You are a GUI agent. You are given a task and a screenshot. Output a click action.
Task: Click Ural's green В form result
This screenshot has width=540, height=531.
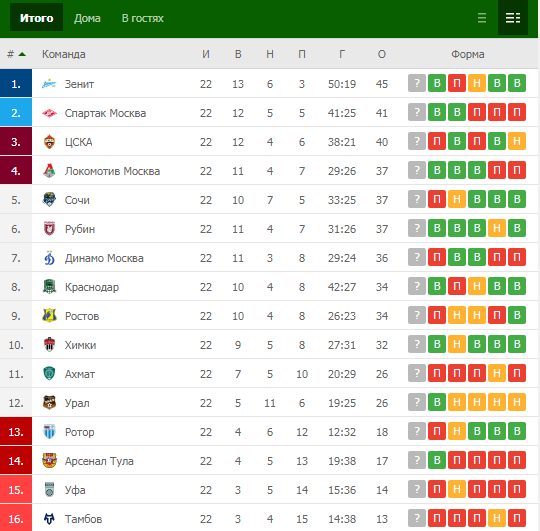point(437,402)
